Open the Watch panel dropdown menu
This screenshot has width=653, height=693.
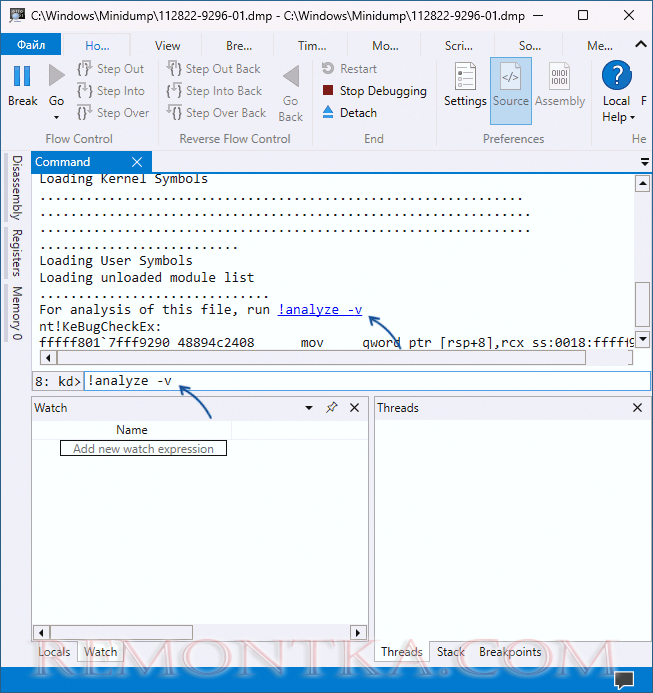309,407
